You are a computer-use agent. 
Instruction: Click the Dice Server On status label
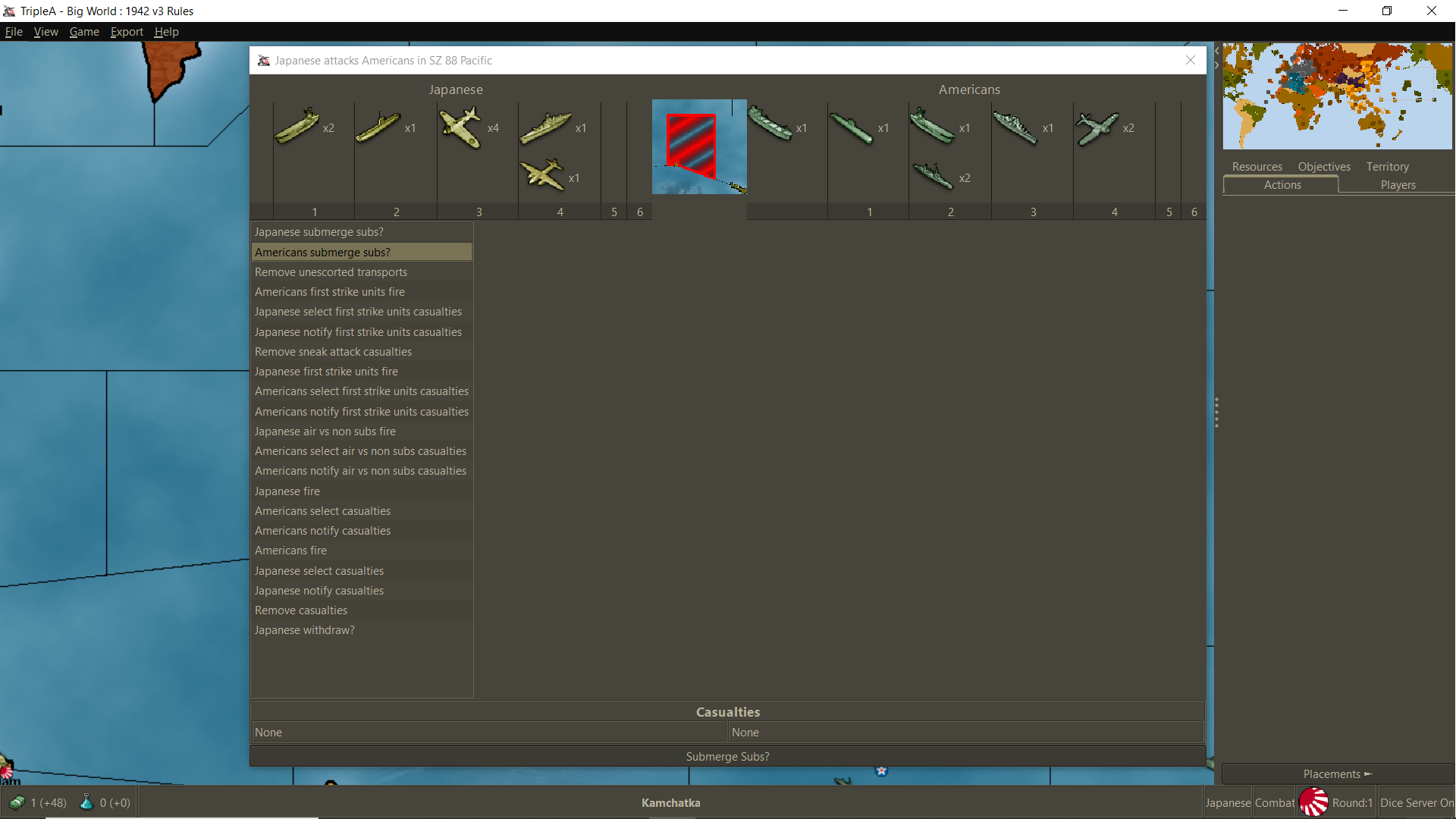pyautogui.click(x=1416, y=802)
